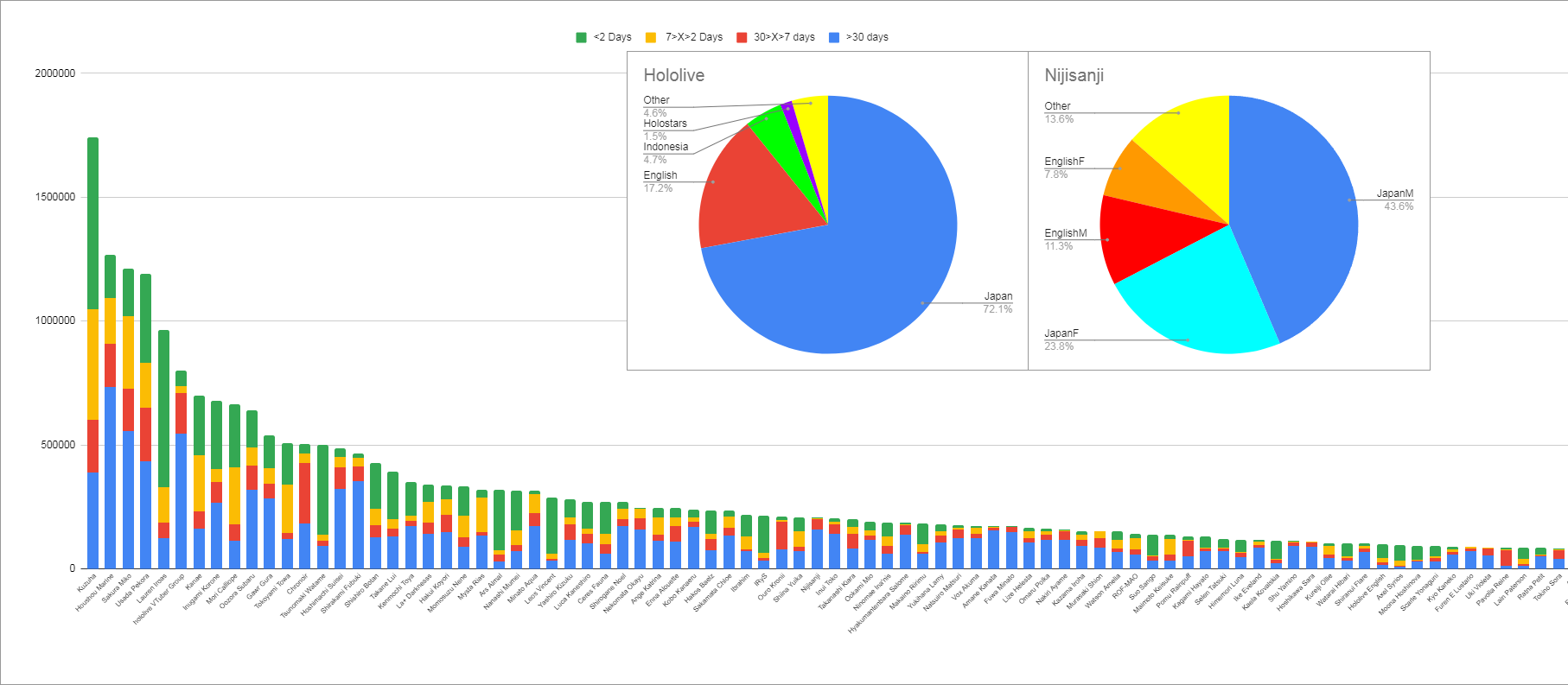Click the 'Gawr Gura' x-axis label

point(259,587)
